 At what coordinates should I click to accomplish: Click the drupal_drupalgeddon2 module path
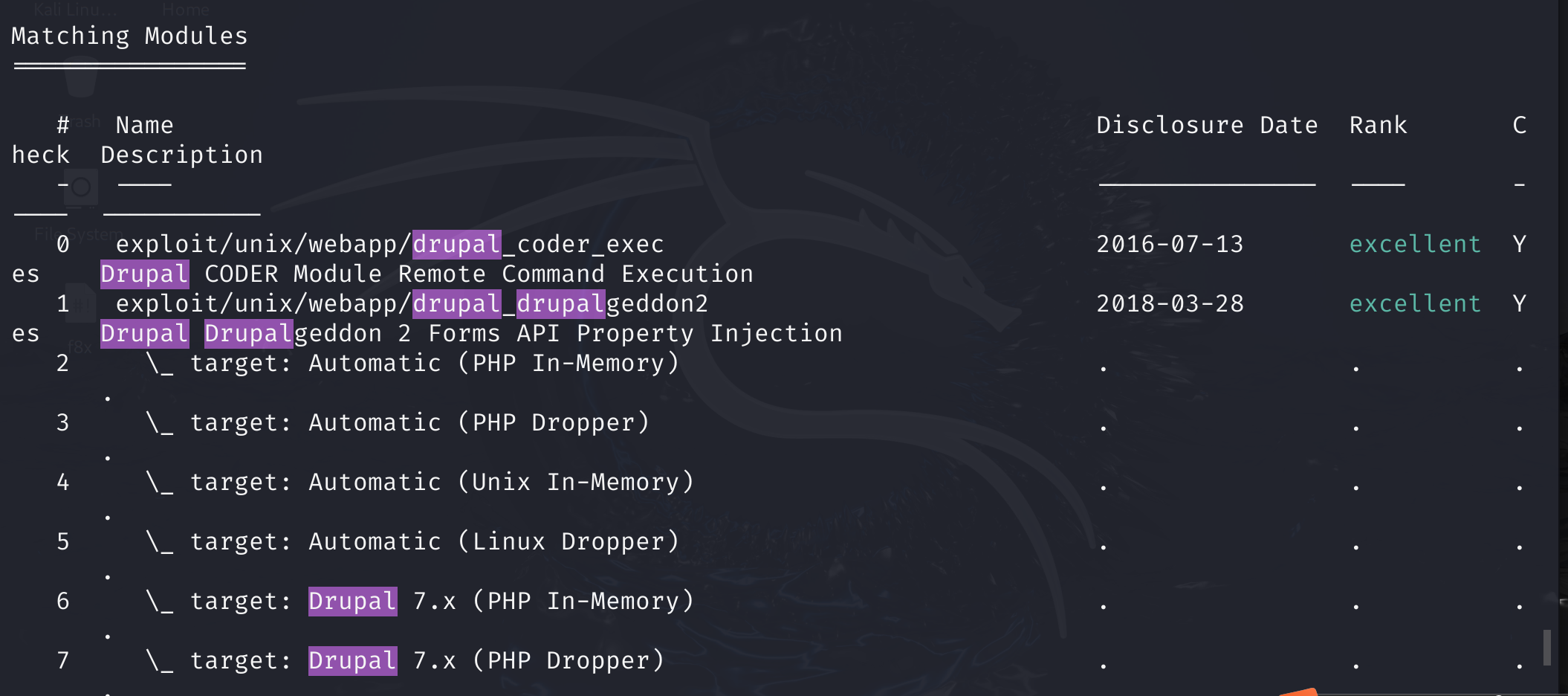click(x=412, y=303)
